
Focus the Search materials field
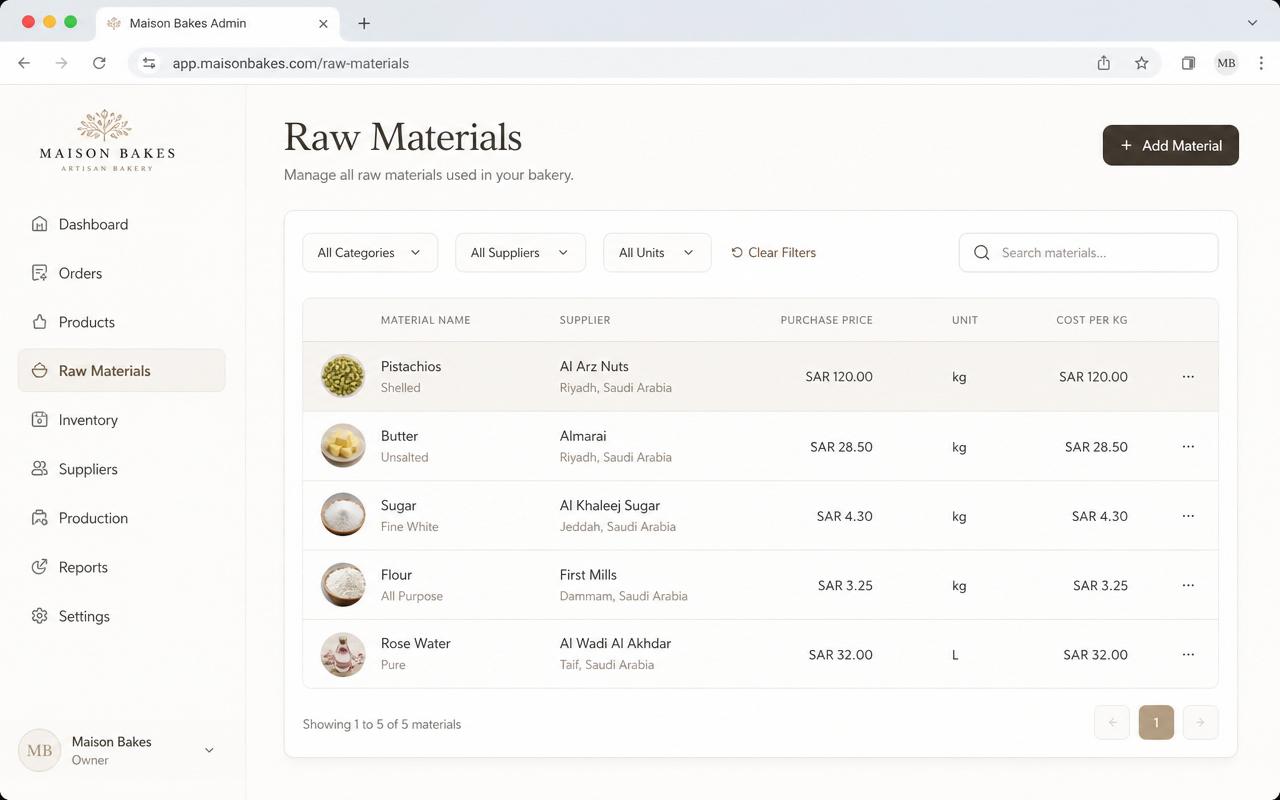(x=1088, y=253)
